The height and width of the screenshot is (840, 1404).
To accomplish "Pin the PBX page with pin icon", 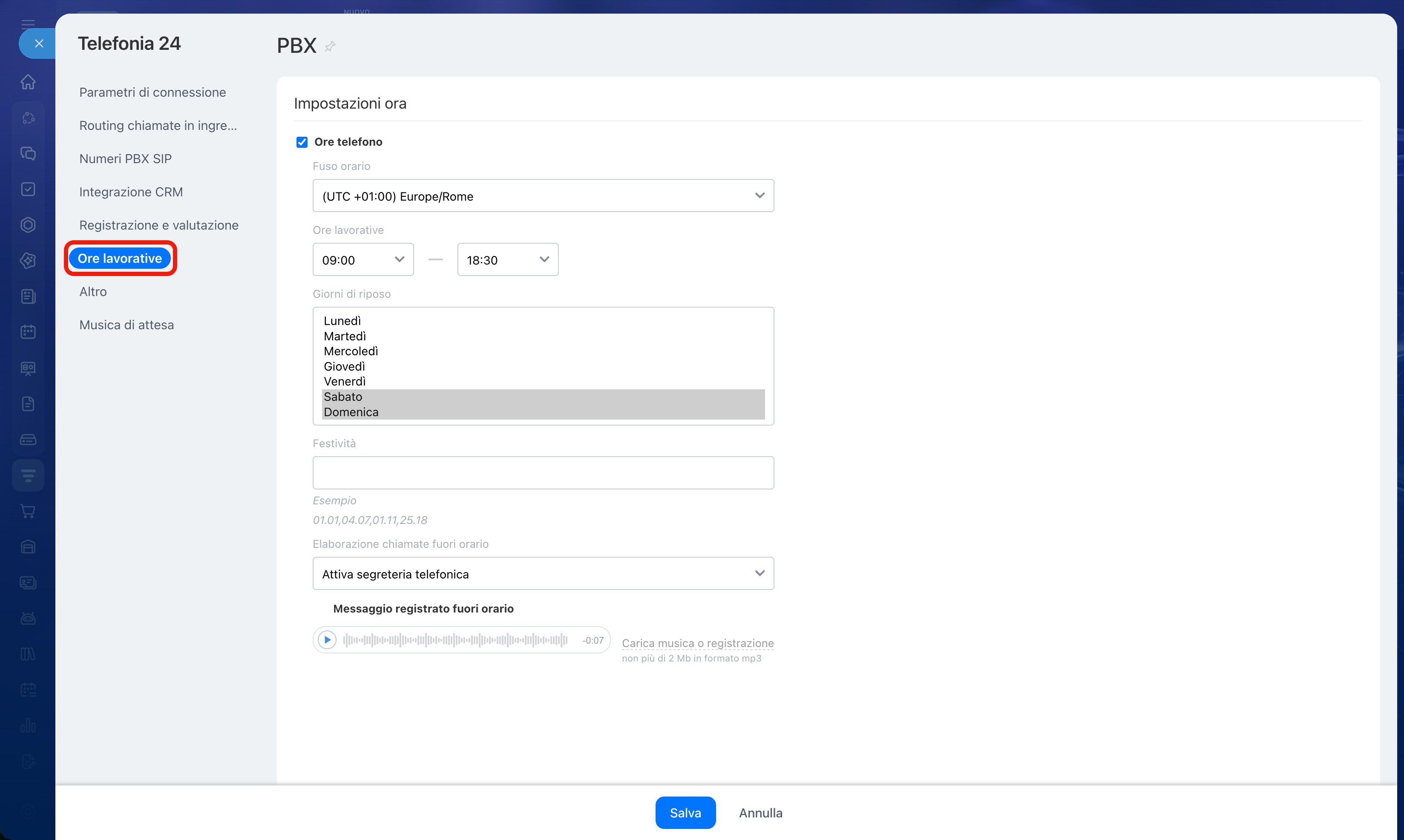I will coord(331,46).
